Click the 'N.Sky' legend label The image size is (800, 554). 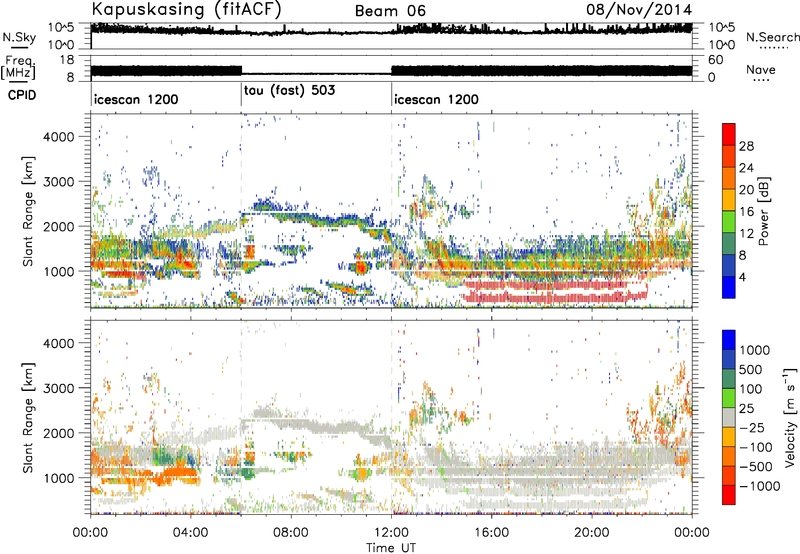click(x=19, y=37)
